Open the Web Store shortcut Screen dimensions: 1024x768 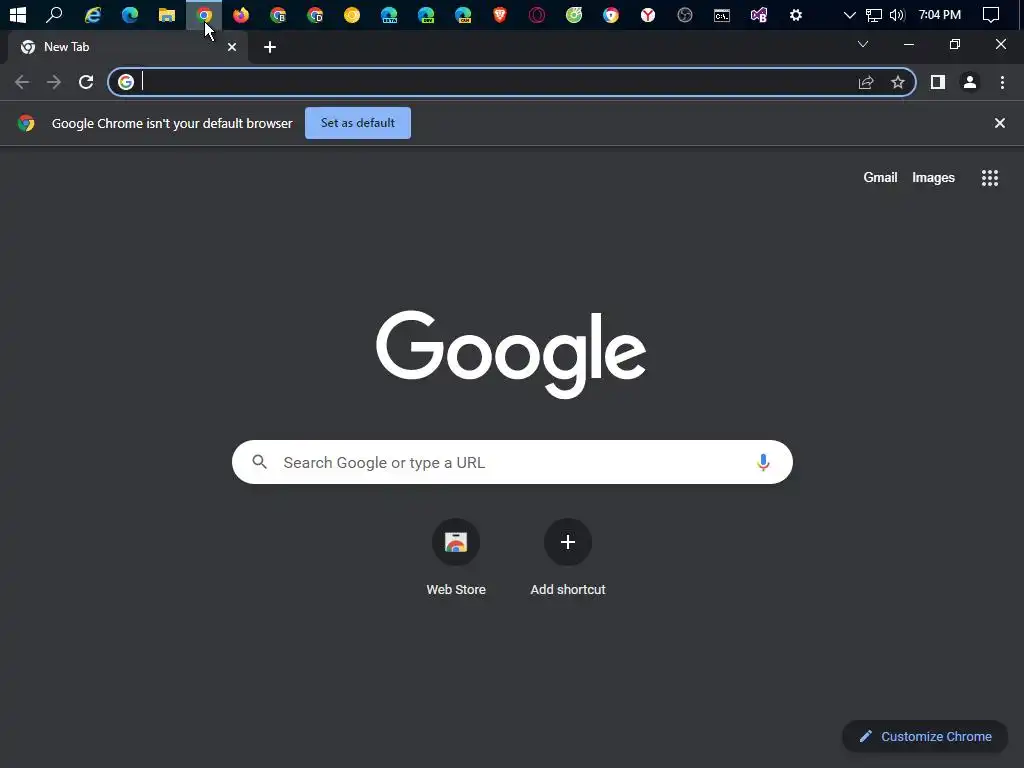456,558
